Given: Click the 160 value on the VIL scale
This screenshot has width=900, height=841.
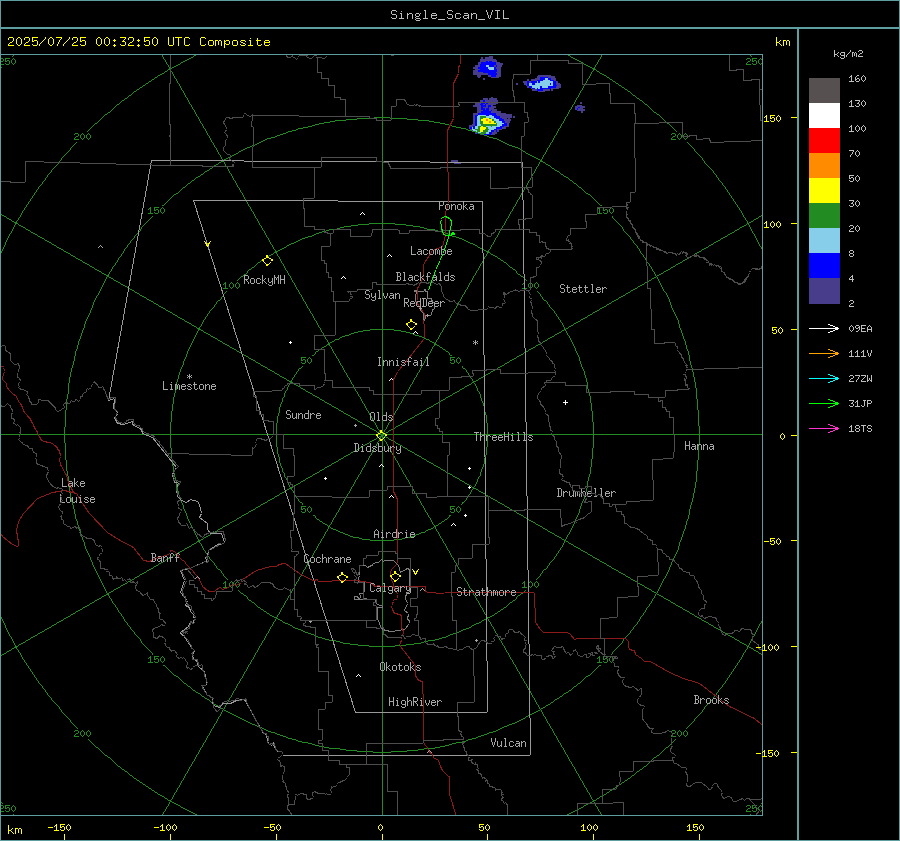Looking at the screenshot, I should (x=857, y=79).
